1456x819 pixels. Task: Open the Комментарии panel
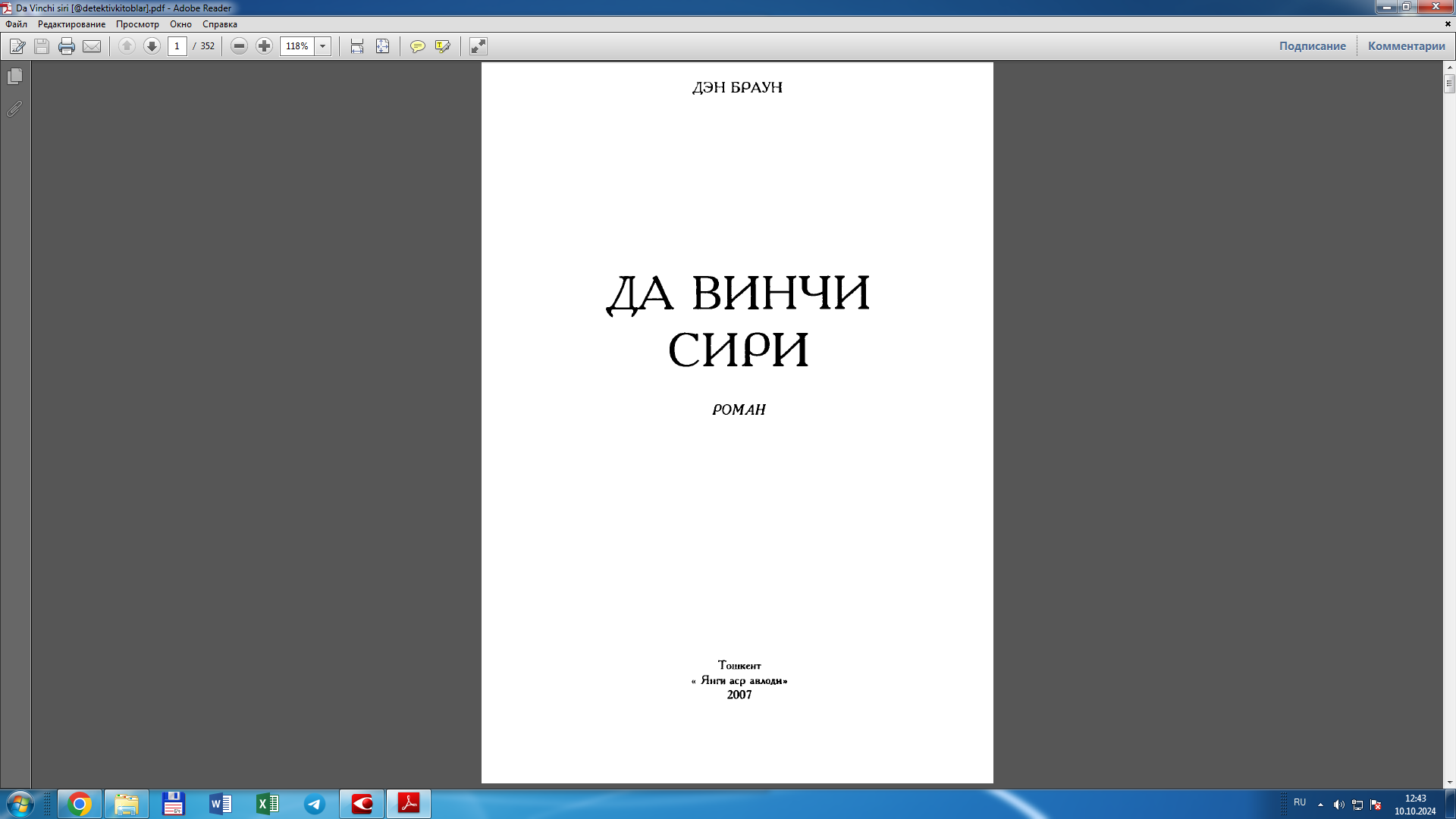1405,45
